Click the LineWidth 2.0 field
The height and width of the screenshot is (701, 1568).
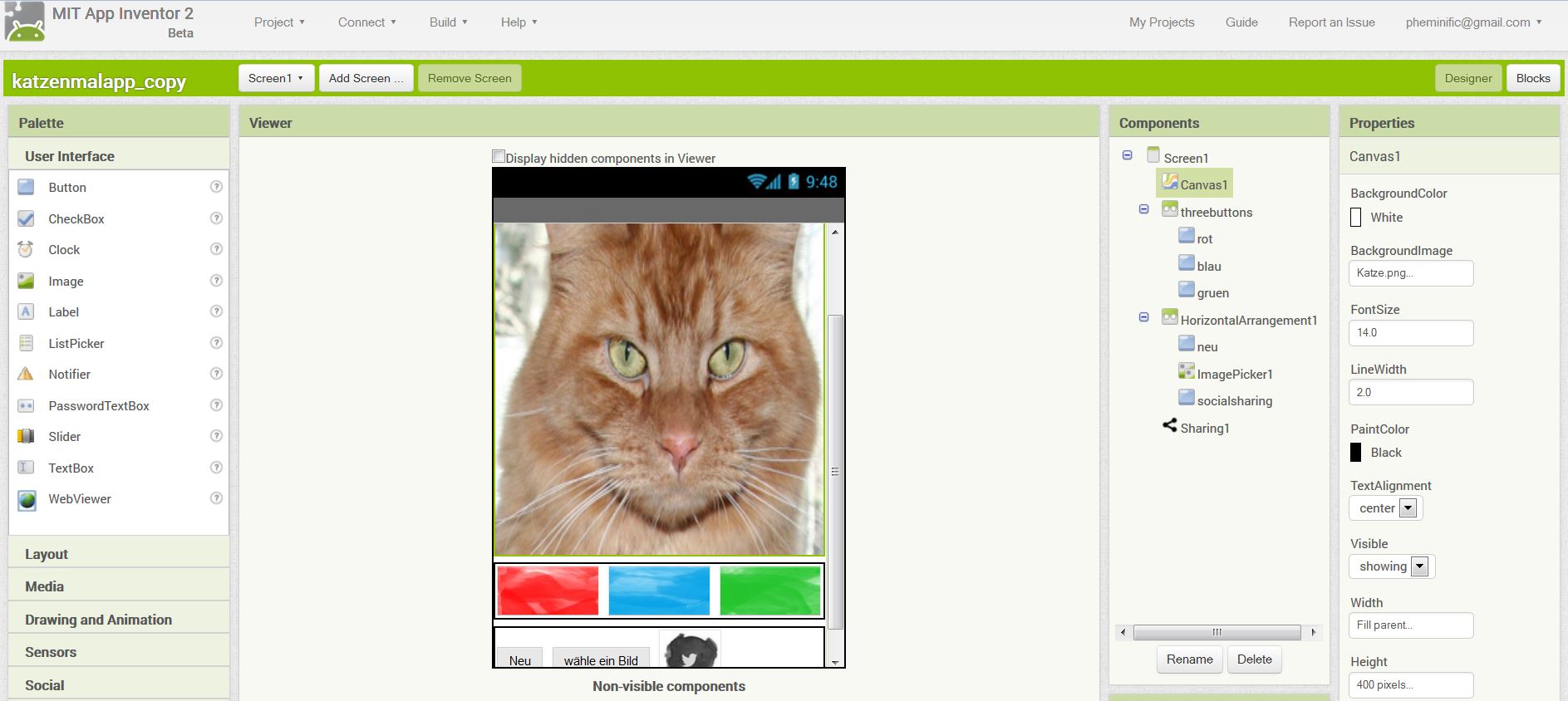coord(1411,392)
